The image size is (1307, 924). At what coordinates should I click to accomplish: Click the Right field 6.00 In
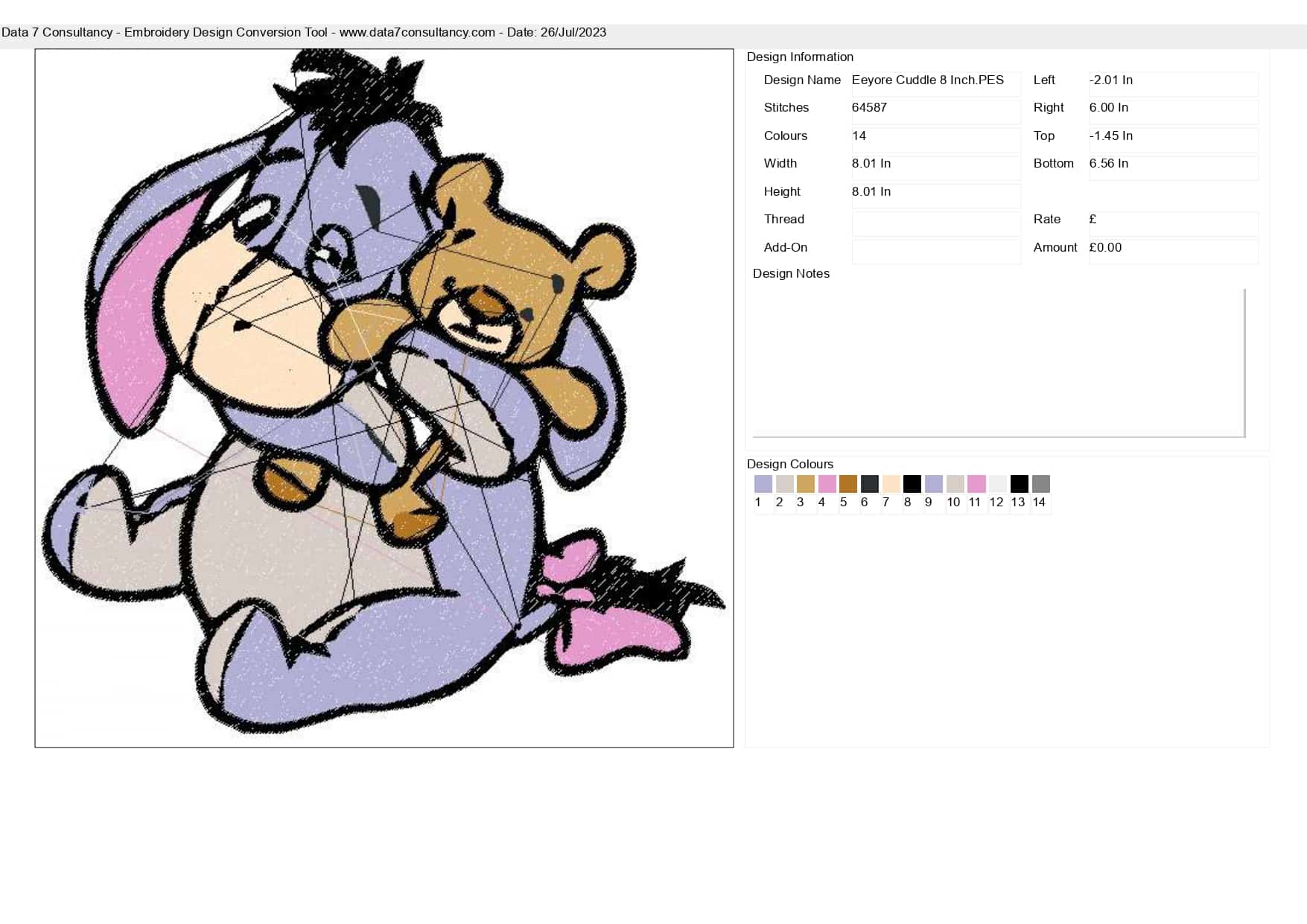click(1174, 112)
